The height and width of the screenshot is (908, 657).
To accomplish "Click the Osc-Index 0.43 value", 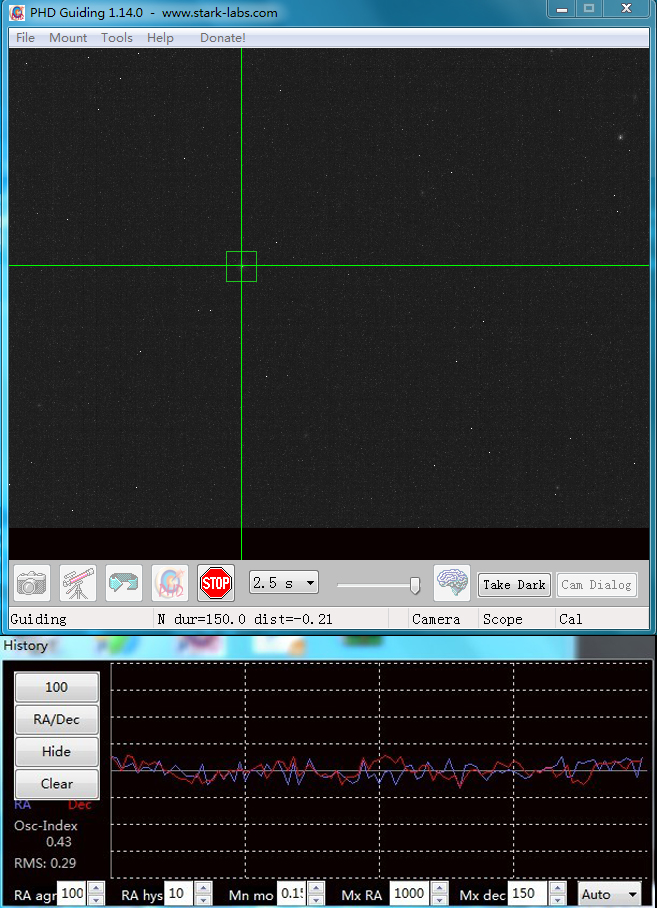I will (x=59, y=842).
